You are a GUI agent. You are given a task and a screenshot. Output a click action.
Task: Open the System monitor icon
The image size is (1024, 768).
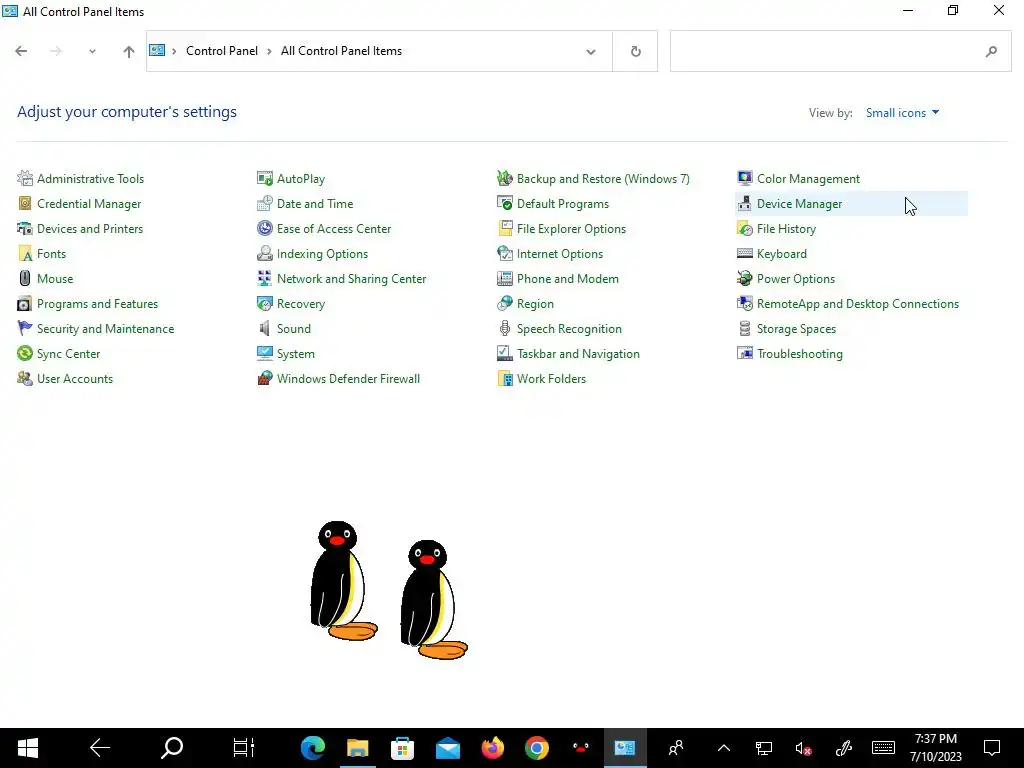[x=264, y=353]
